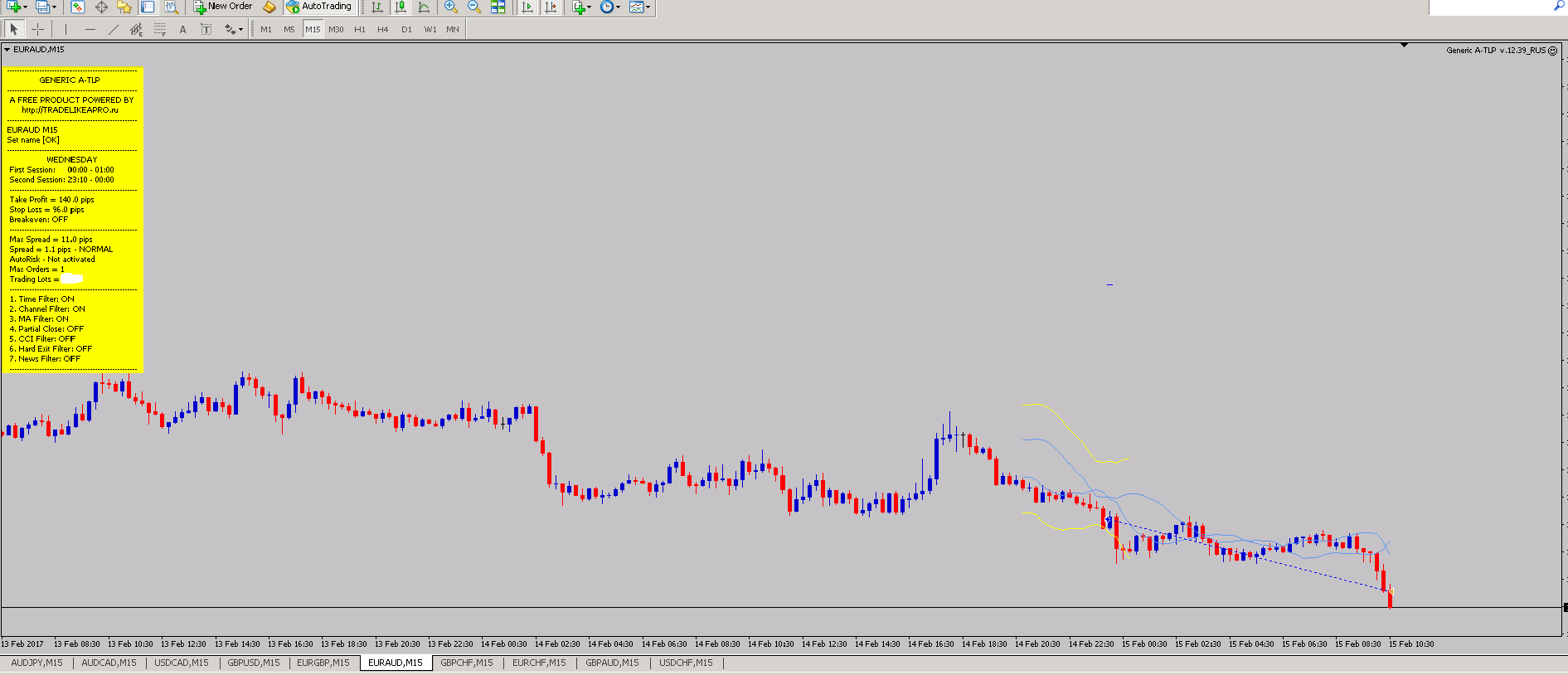
Task: Set timeframe to H4
Action: click(383, 29)
